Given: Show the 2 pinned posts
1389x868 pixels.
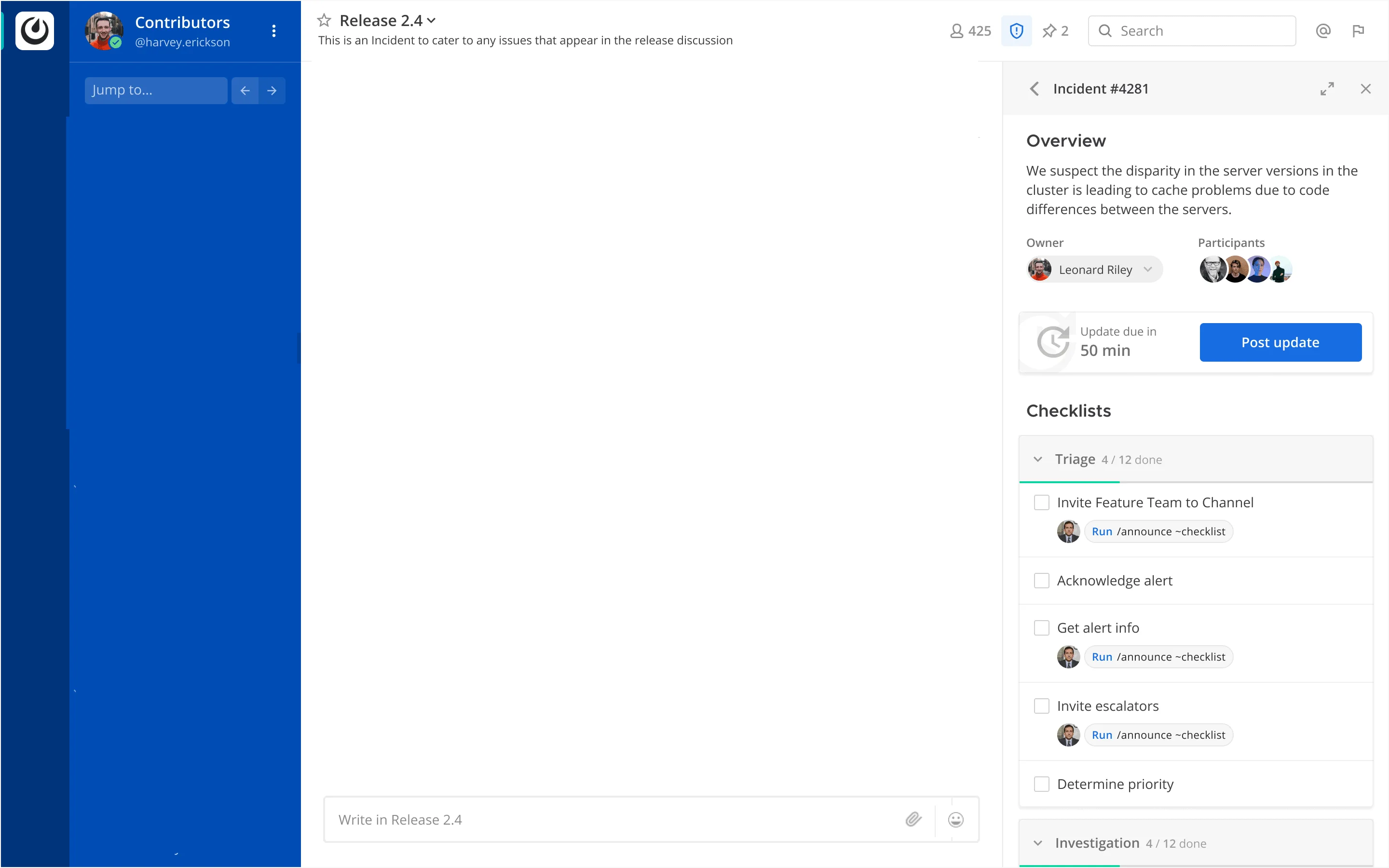Looking at the screenshot, I should click(1056, 31).
